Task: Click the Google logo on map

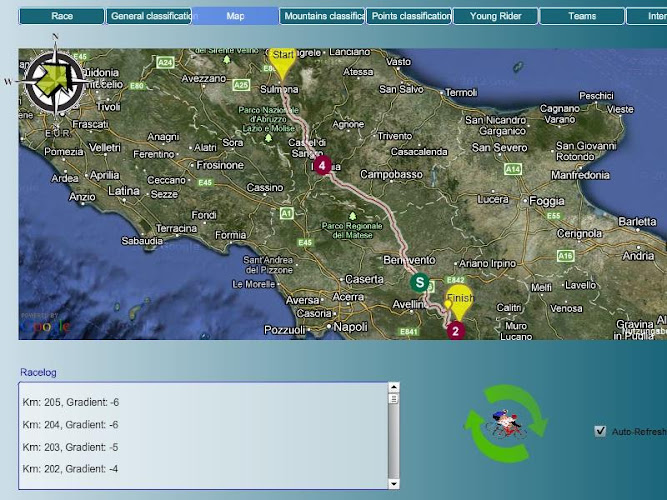Action: (x=45, y=326)
